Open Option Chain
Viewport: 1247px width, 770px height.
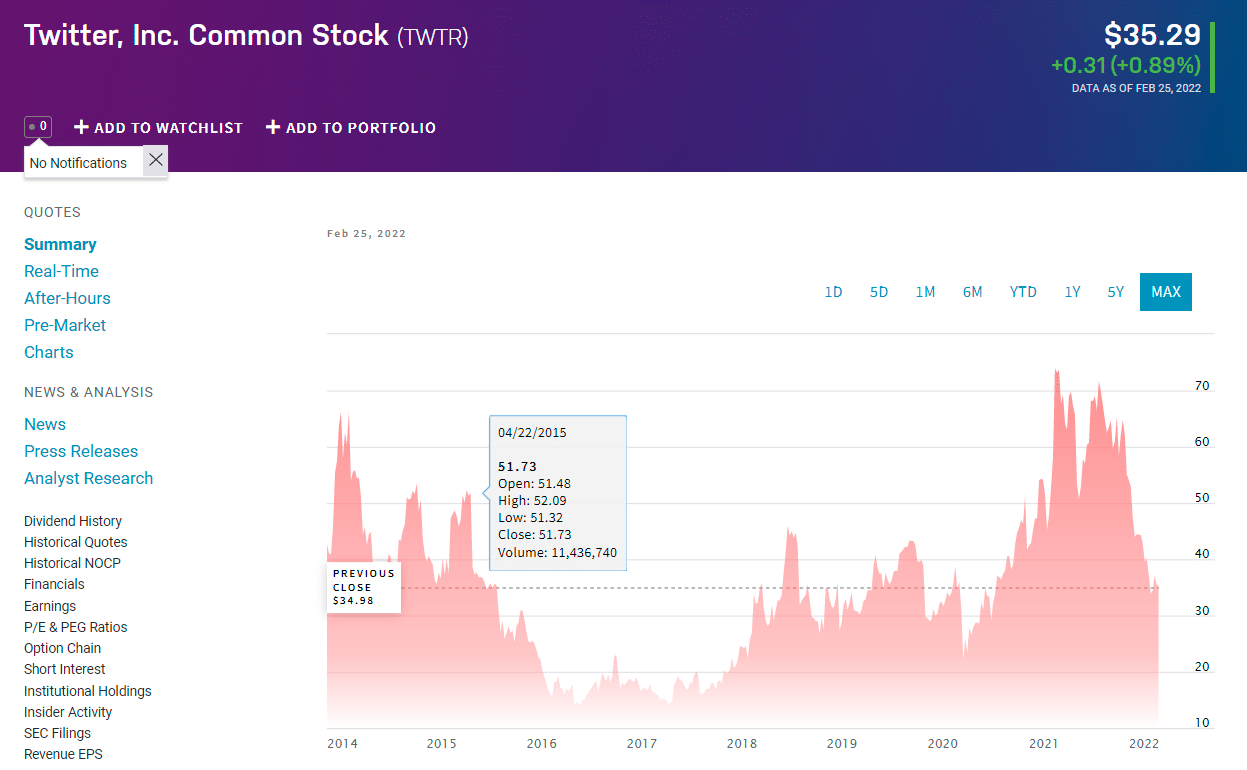(x=63, y=648)
